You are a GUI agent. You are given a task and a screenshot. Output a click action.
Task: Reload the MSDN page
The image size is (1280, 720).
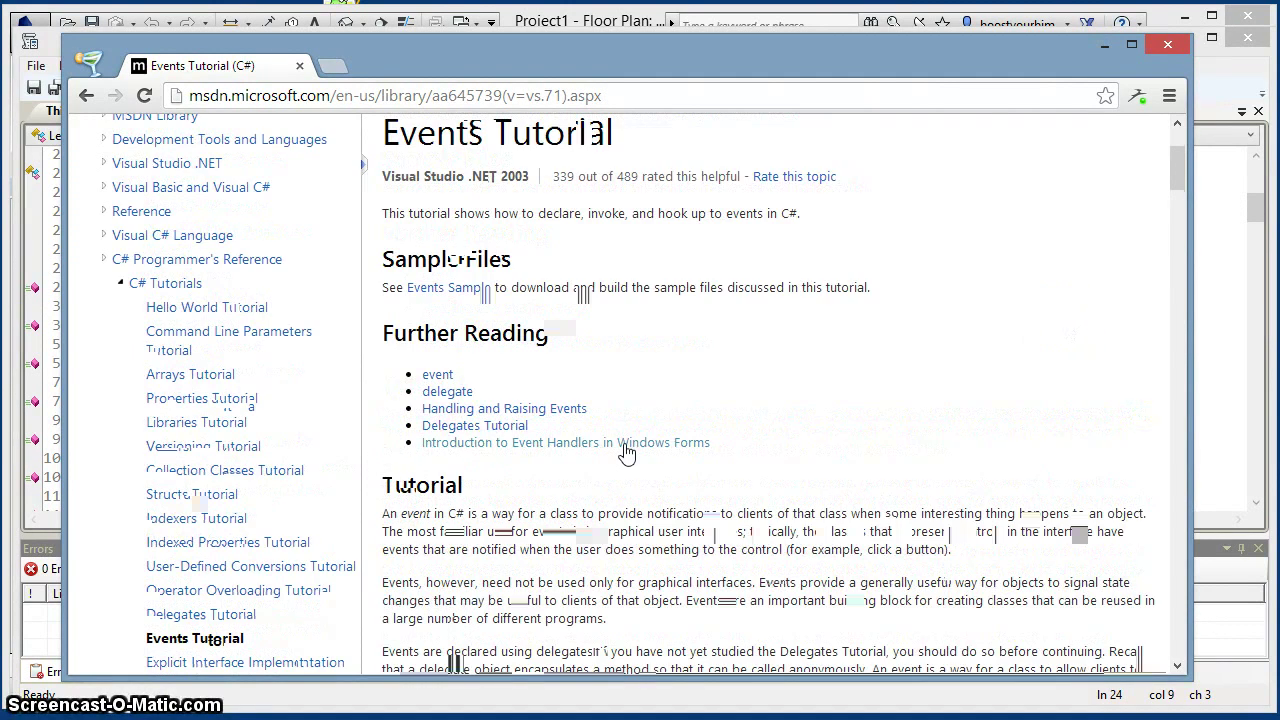144,96
